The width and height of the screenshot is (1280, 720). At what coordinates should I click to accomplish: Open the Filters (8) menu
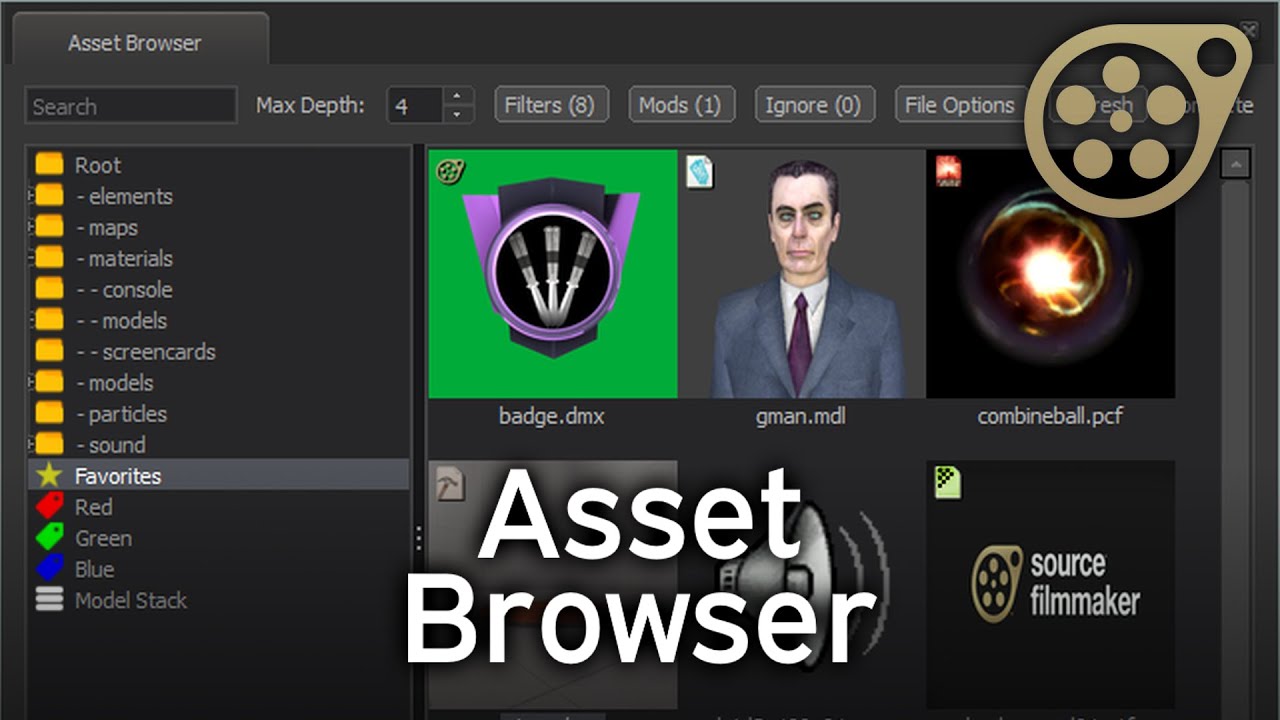click(550, 105)
